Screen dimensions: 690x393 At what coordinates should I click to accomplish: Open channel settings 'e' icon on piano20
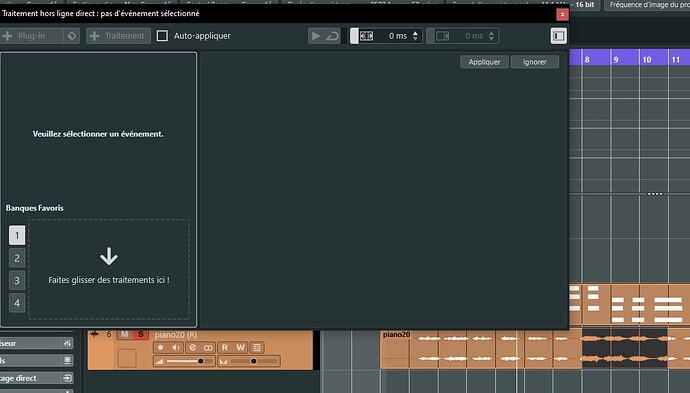[x=192, y=347]
